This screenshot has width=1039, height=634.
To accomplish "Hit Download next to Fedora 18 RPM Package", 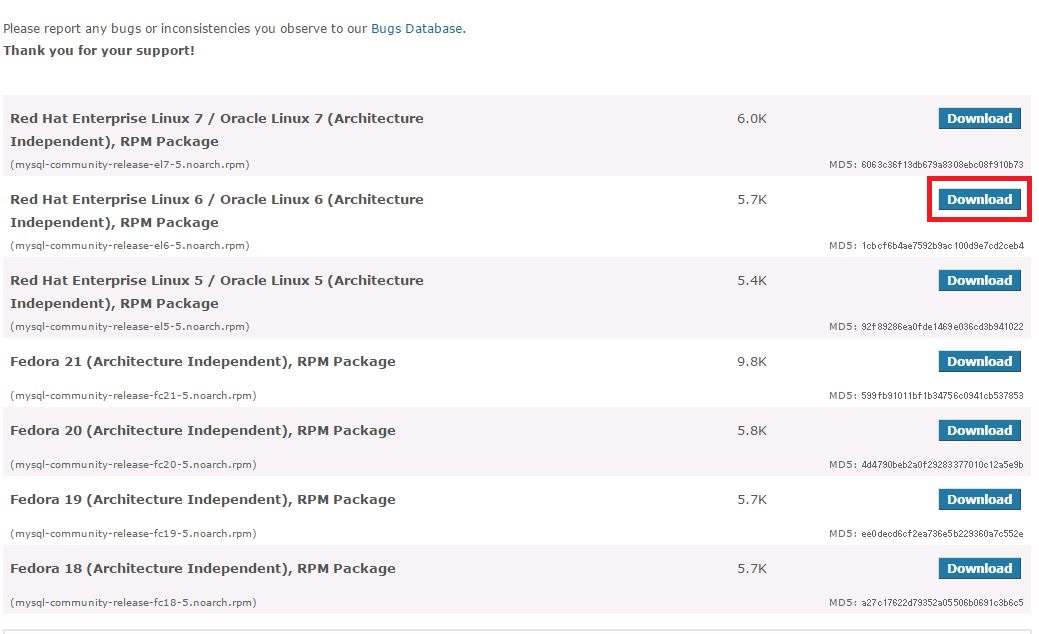I will 979,568.
